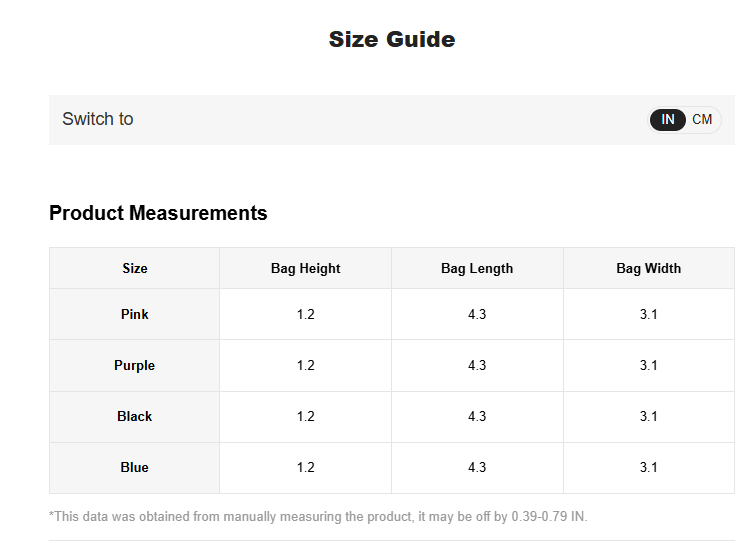Click Blue bag length value 4.3
Image resolution: width=746 pixels, height=544 pixels.
(477, 467)
